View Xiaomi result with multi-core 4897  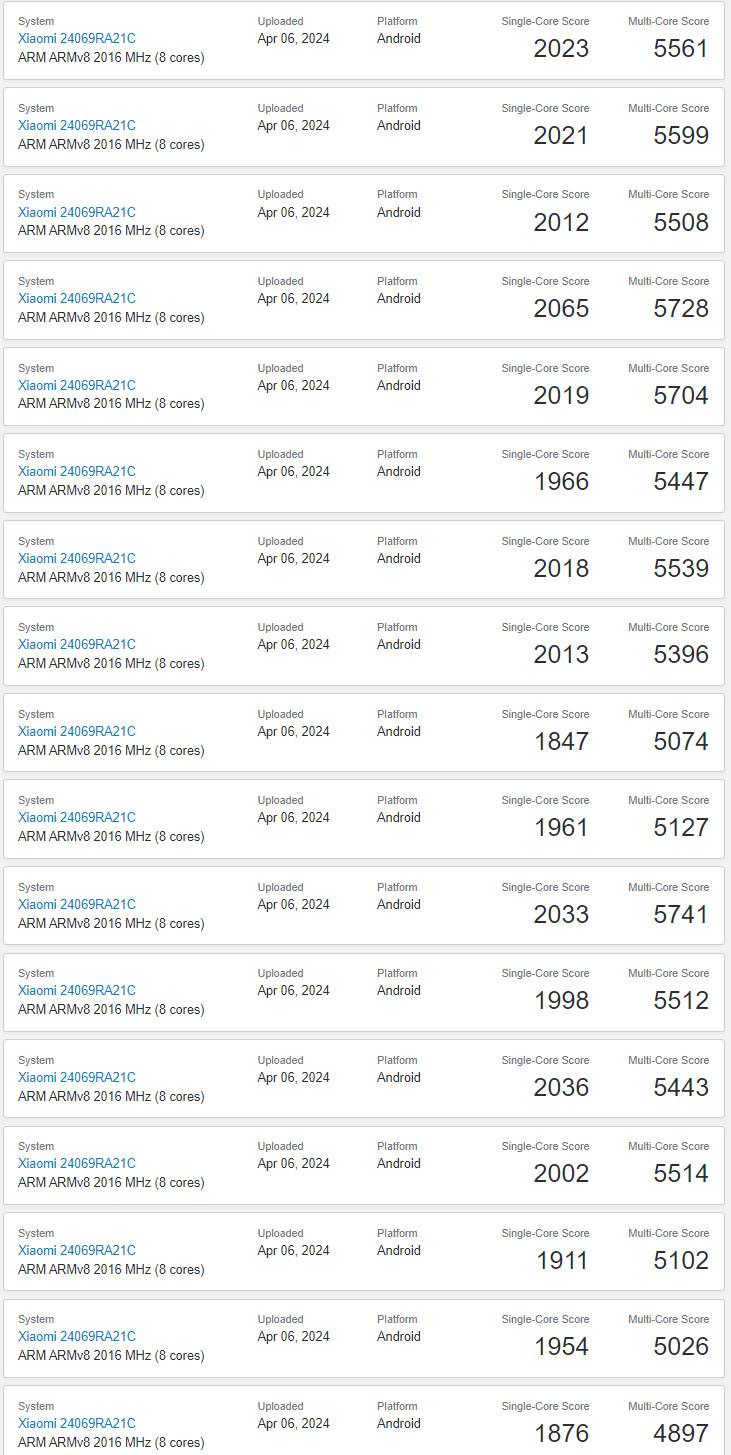tap(77, 1423)
